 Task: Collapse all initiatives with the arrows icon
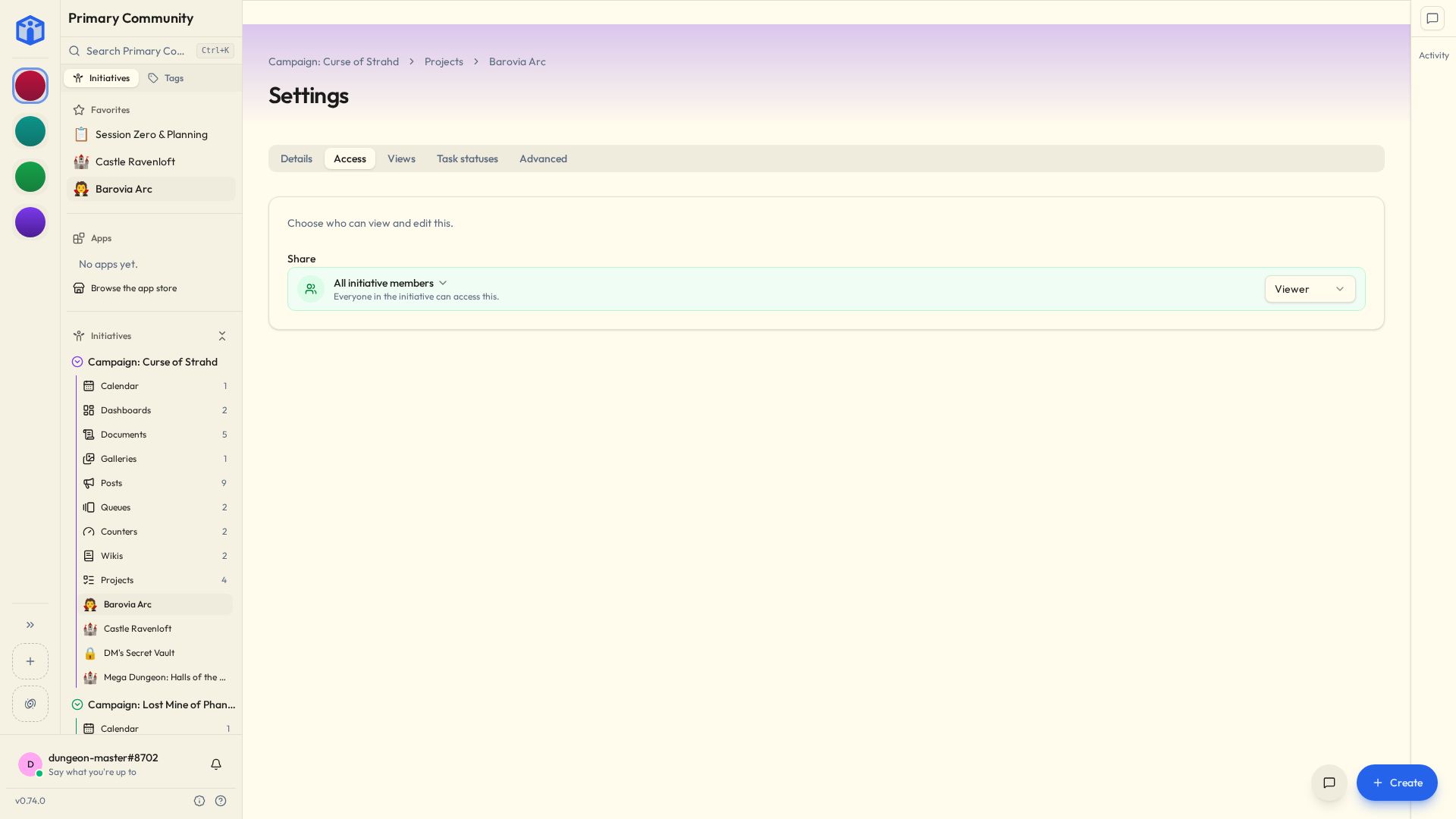(x=222, y=336)
